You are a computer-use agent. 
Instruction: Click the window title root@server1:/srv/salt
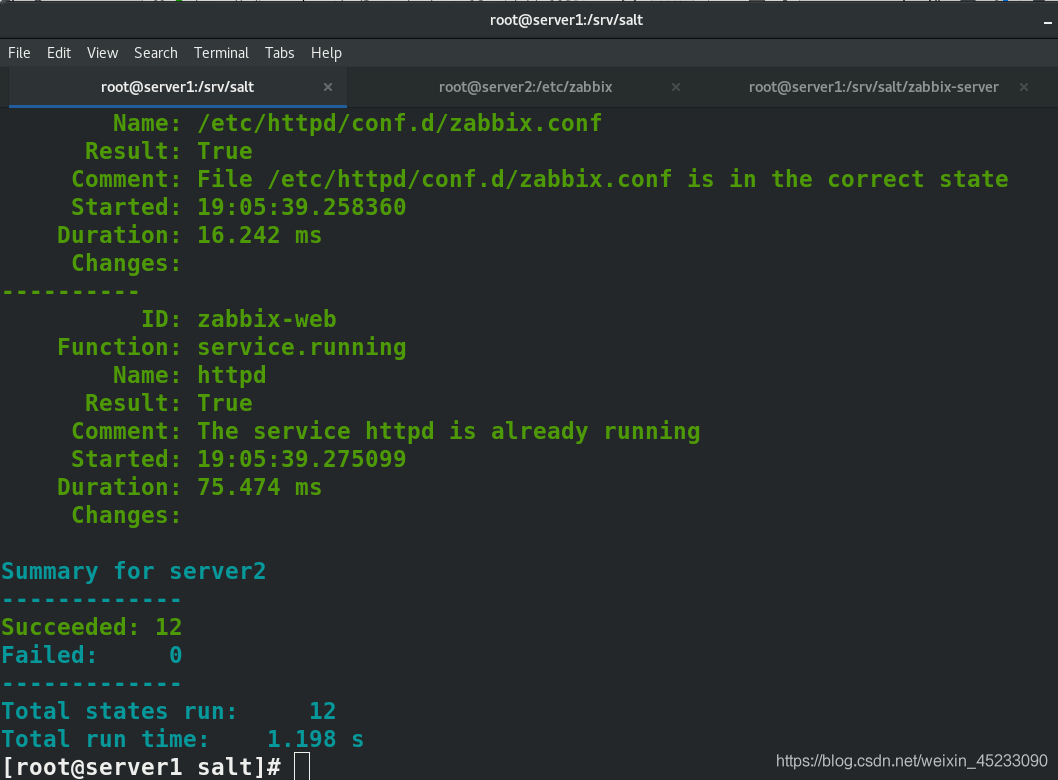point(566,20)
